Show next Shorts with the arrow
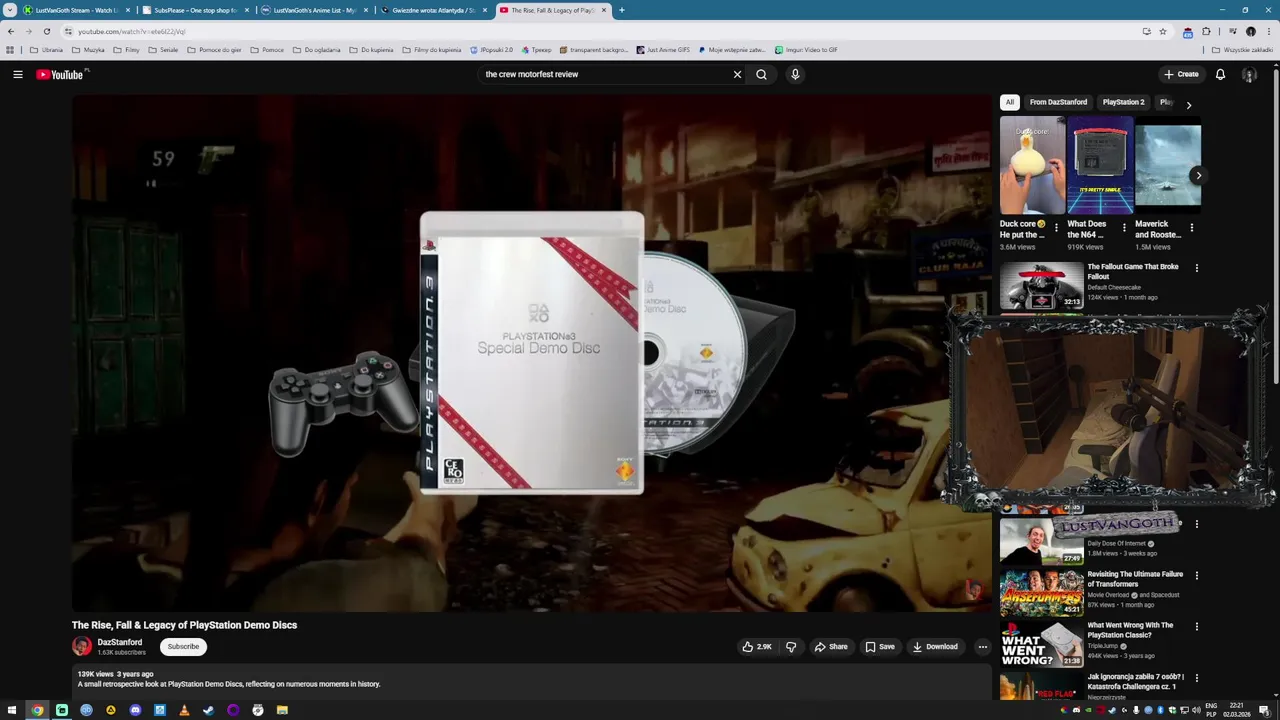Image resolution: width=1280 pixels, height=720 pixels. coord(1198,175)
